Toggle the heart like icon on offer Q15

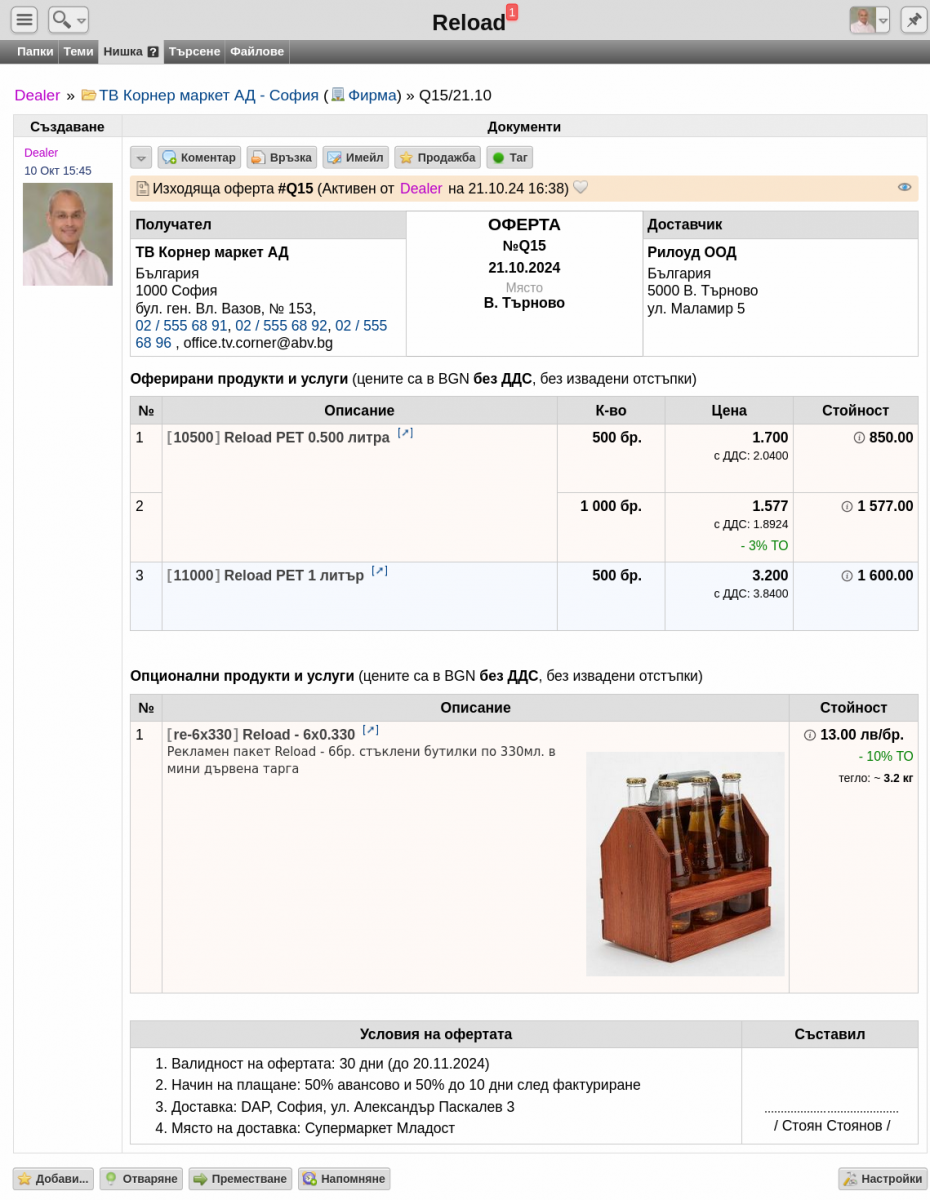pyautogui.click(x=581, y=188)
